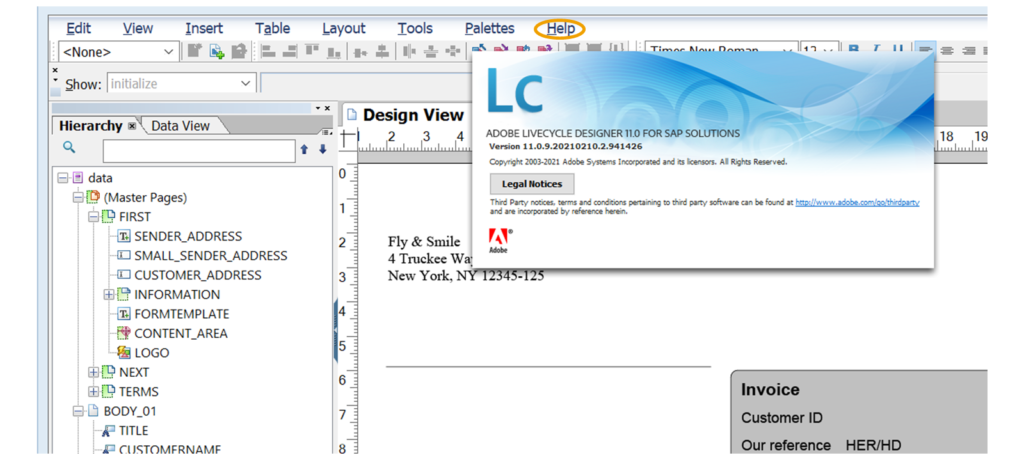Click the align horizontal center icon

(x=382, y=51)
